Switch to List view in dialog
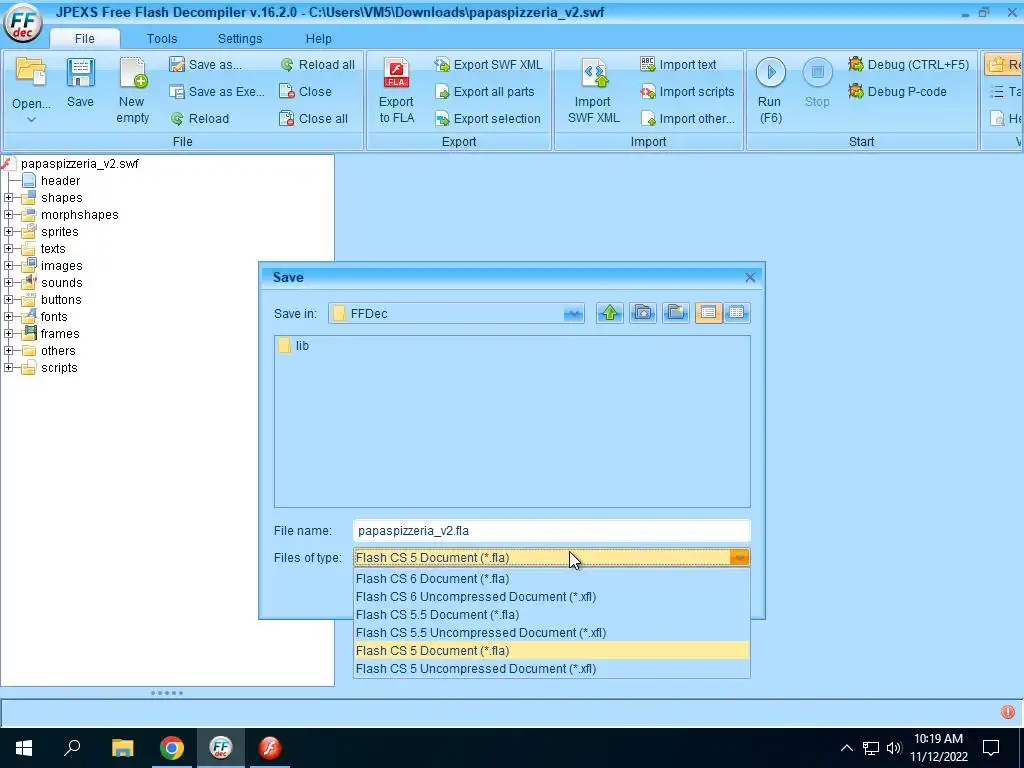The width and height of the screenshot is (1024, 768). point(709,313)
